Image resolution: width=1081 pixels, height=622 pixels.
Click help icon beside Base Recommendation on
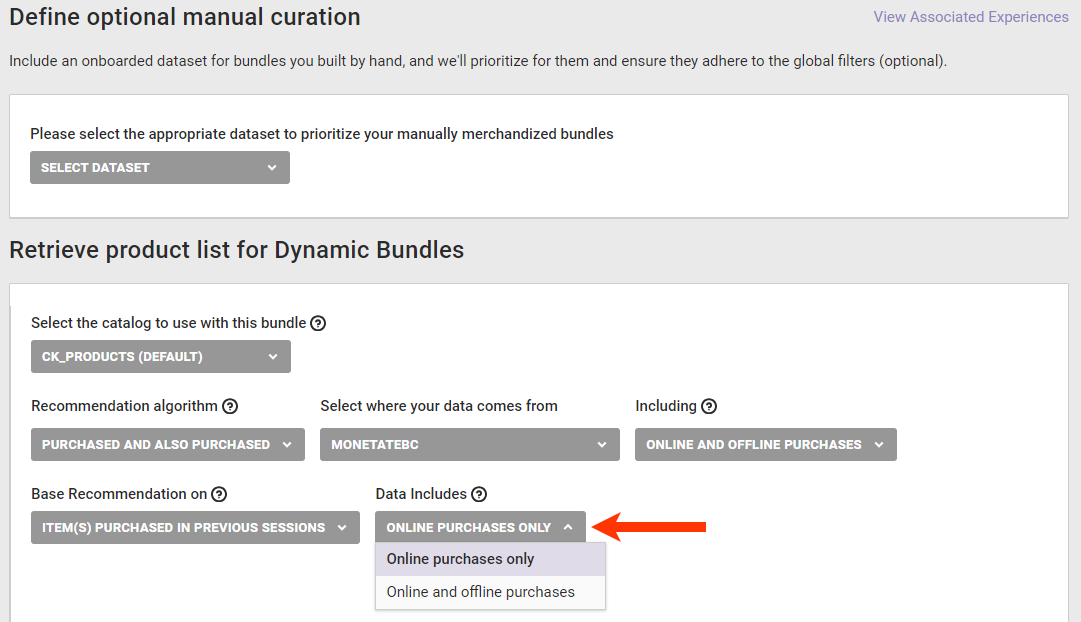point(219,494)
